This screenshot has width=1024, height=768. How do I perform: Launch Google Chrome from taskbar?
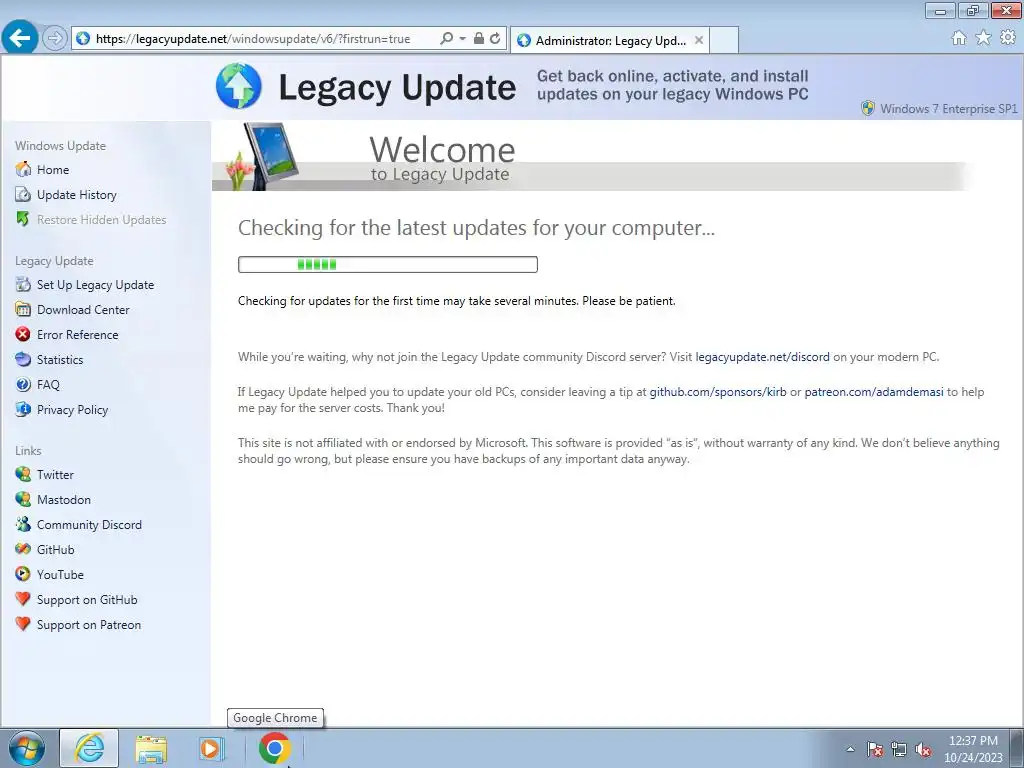click(x=275, y=748)
